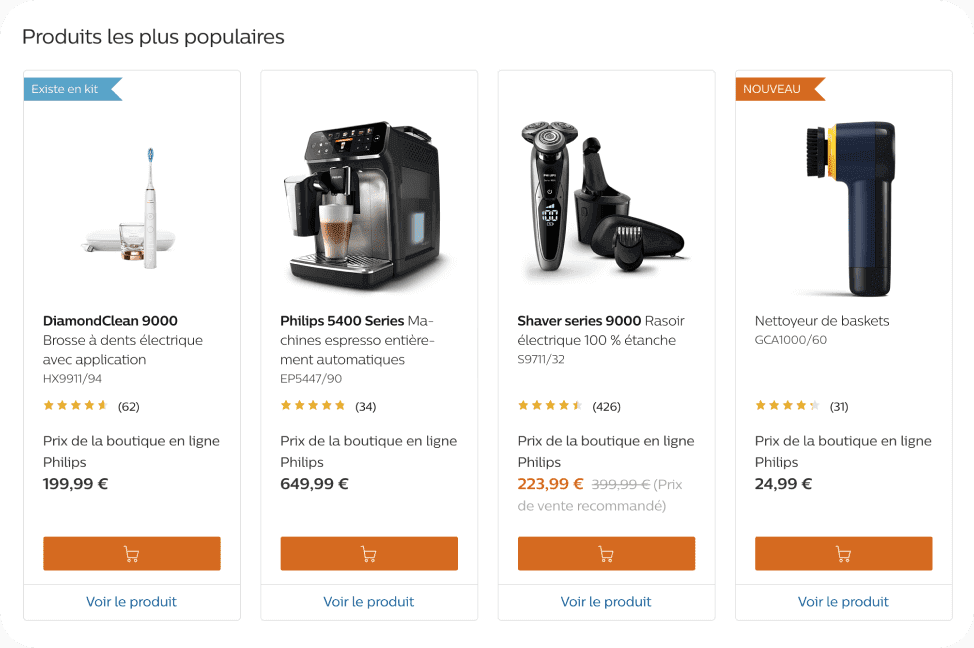Click the star rating for Shaver series 9000

click(x=545, y=405)
